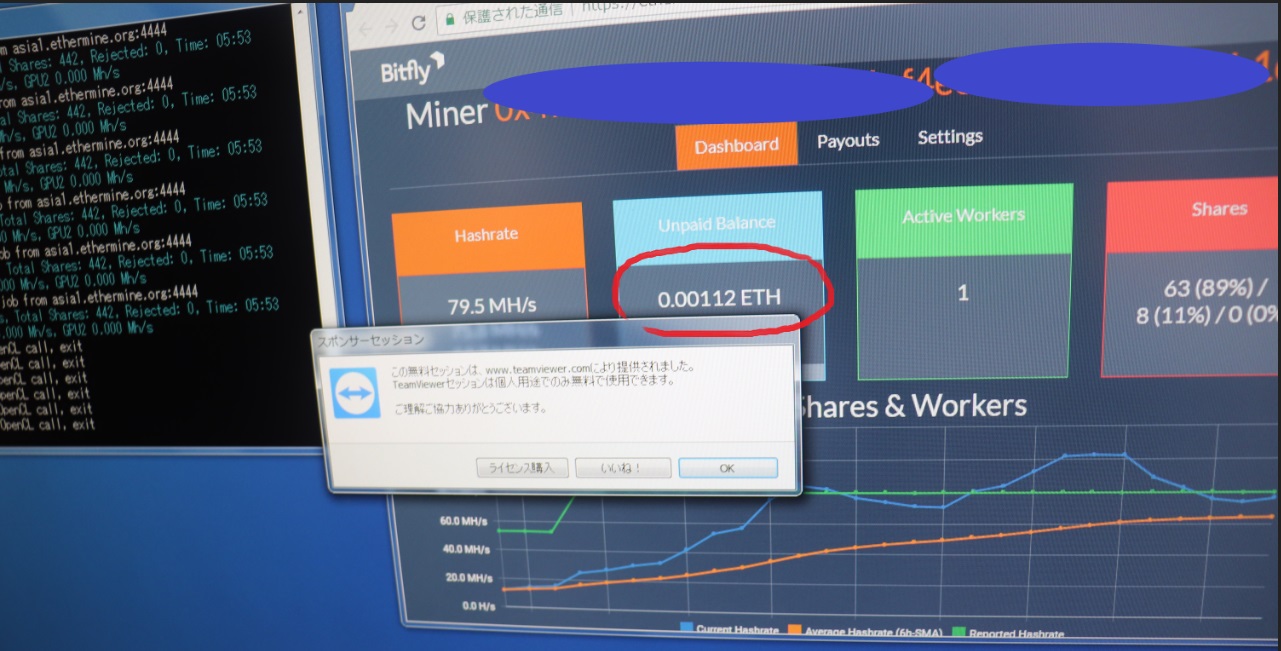Click the Reported Hashrate legend label
This screenshot has width=1281, height=651.
(x=1015, y=634)
